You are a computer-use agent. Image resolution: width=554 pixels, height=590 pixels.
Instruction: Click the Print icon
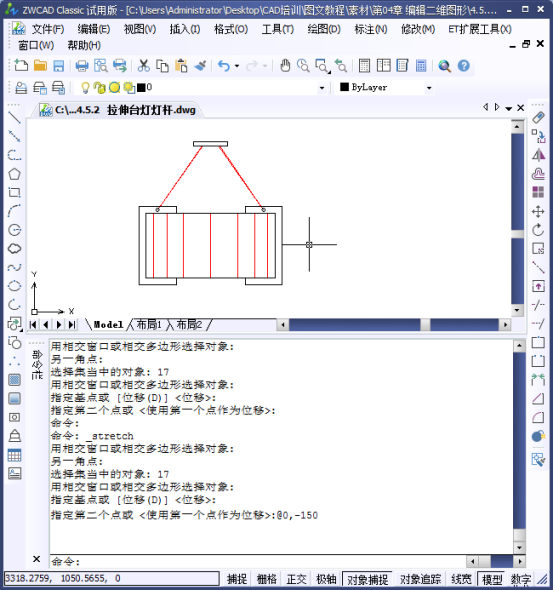pos(82,66)
